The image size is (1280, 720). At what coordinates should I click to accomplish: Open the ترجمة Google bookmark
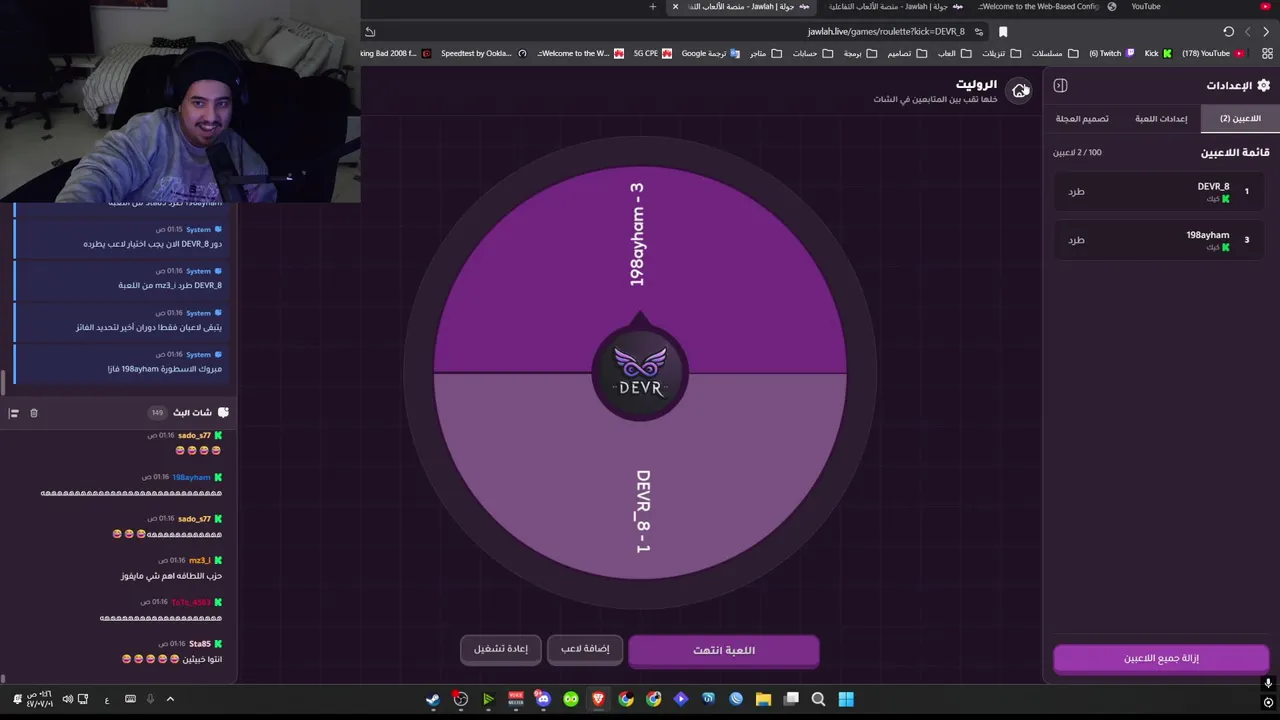click(x=710, y=54)
